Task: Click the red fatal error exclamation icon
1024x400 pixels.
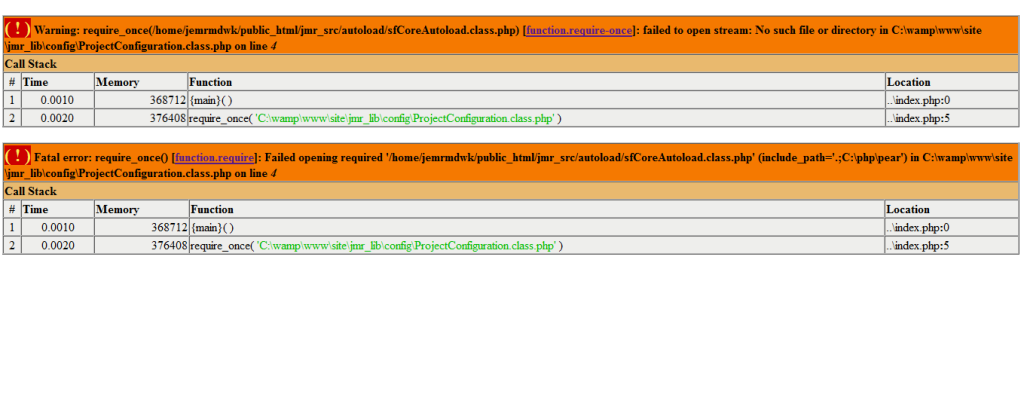Action: (18, 156)
